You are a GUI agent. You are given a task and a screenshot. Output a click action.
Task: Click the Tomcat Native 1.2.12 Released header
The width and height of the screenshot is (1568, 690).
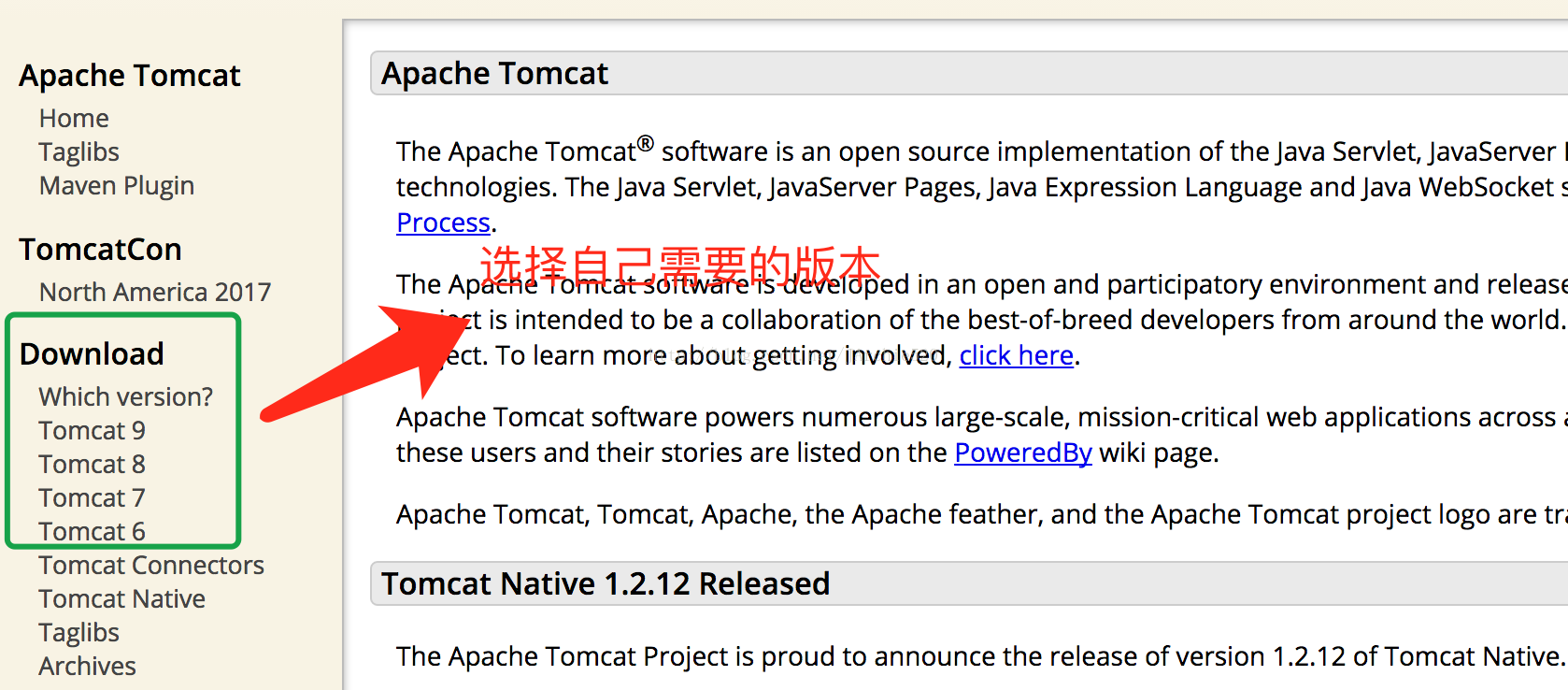click(969, 583)
